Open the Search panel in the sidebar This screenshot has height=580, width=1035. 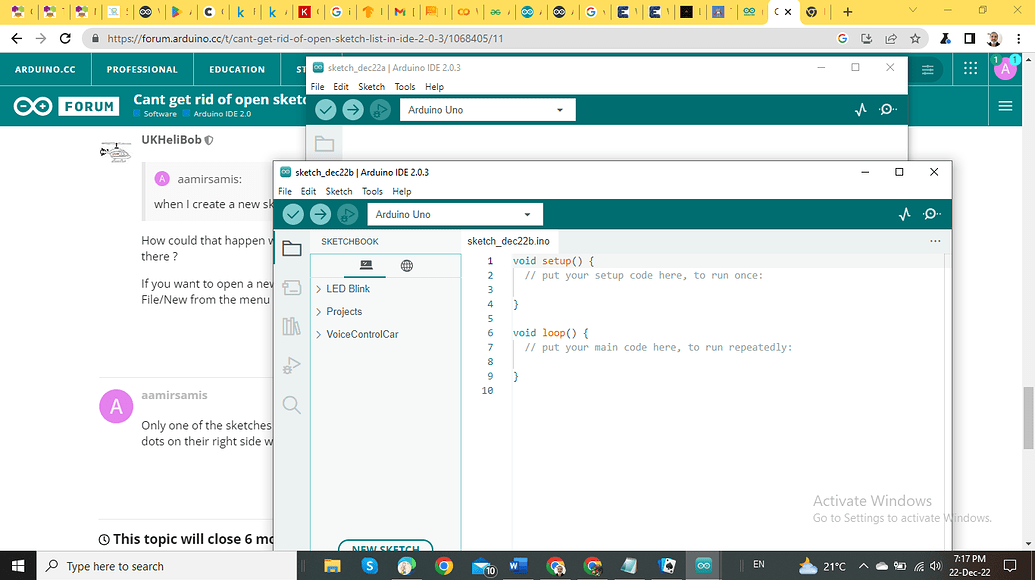click(291, 405)
